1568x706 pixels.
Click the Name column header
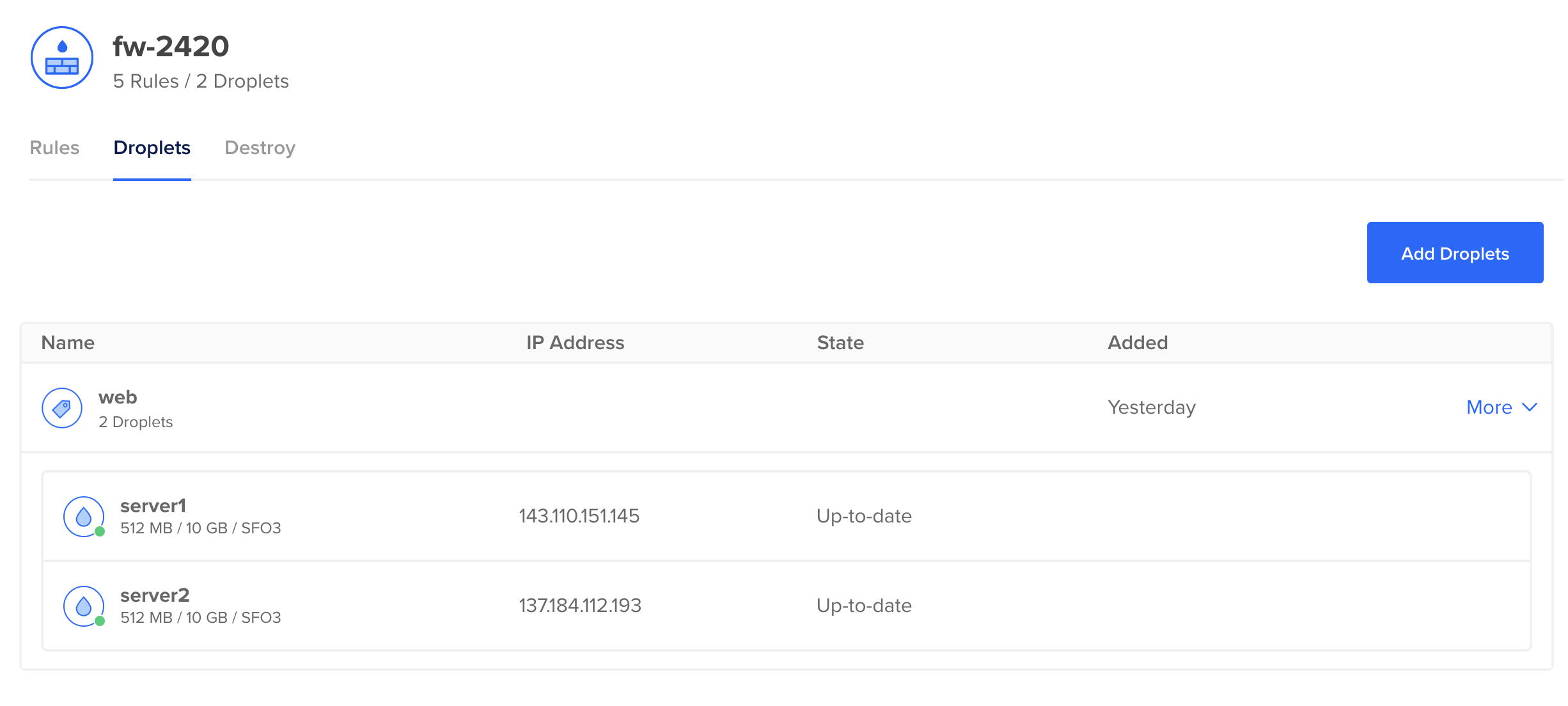[x=67, y=343]
